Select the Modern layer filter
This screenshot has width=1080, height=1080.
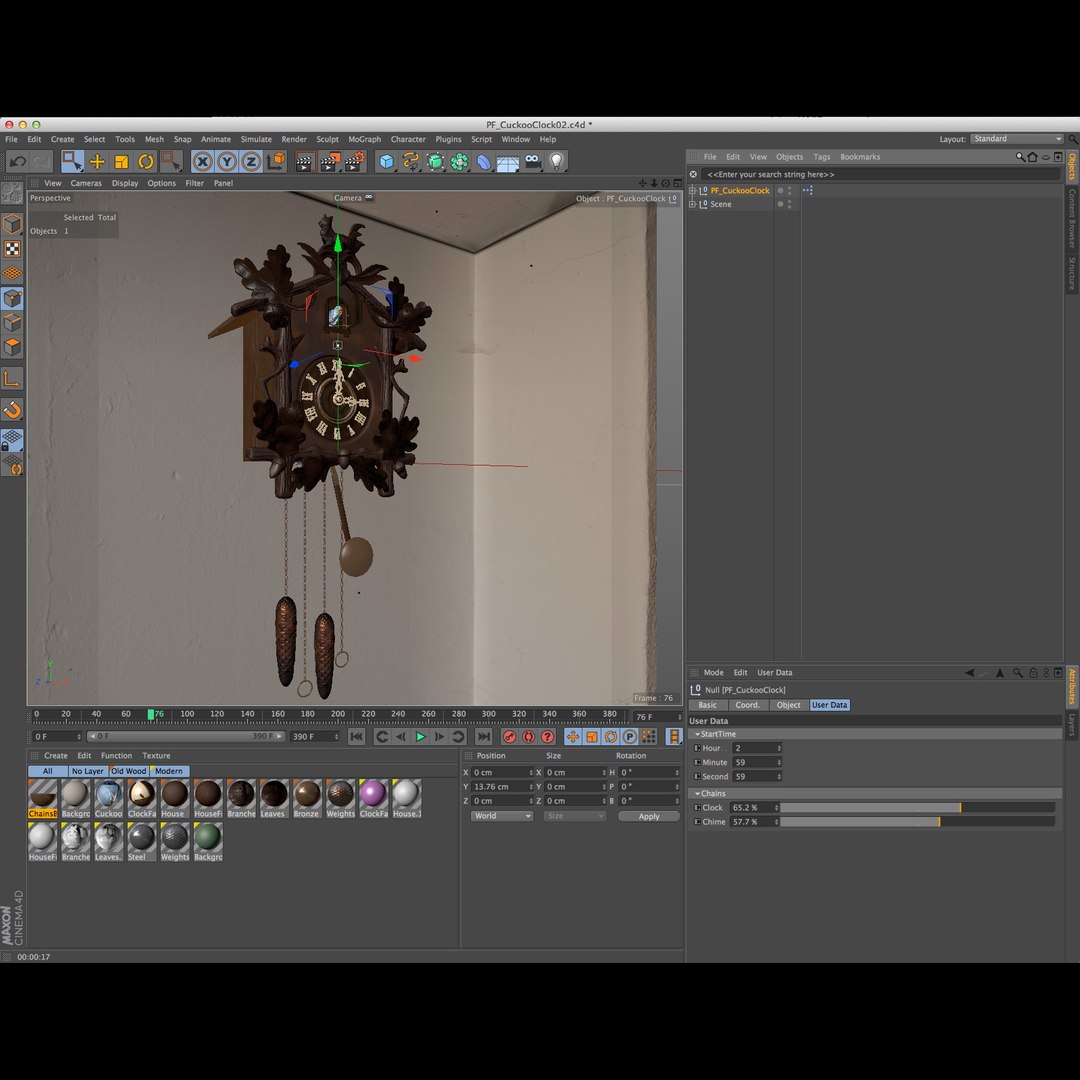tap(169, 771)
